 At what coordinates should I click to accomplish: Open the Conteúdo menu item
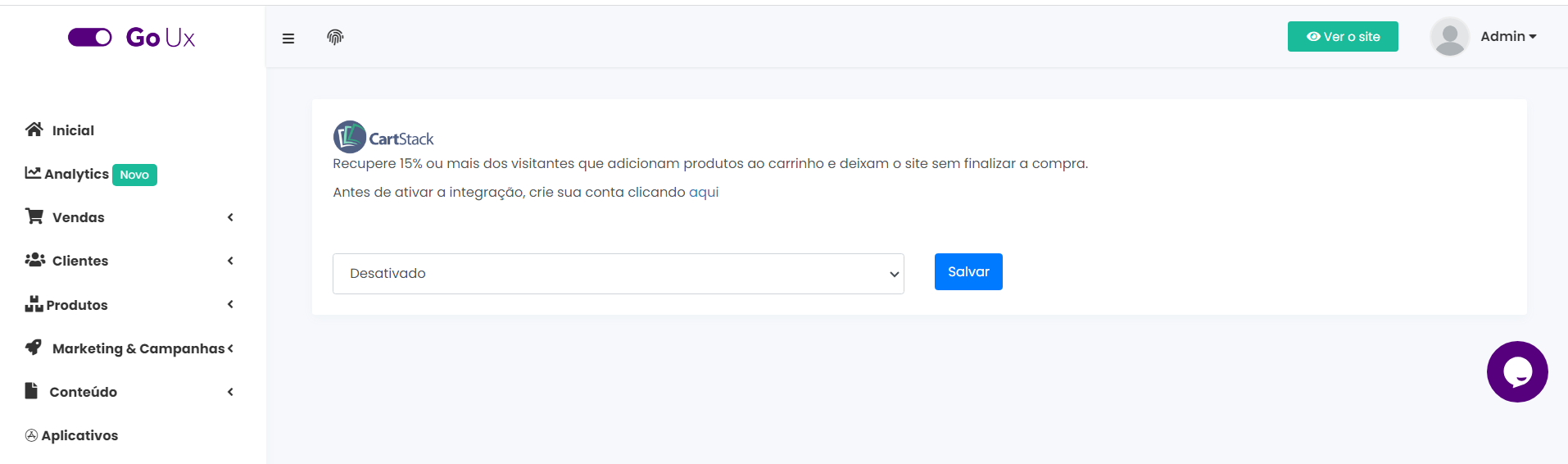(x=83, y=392)
